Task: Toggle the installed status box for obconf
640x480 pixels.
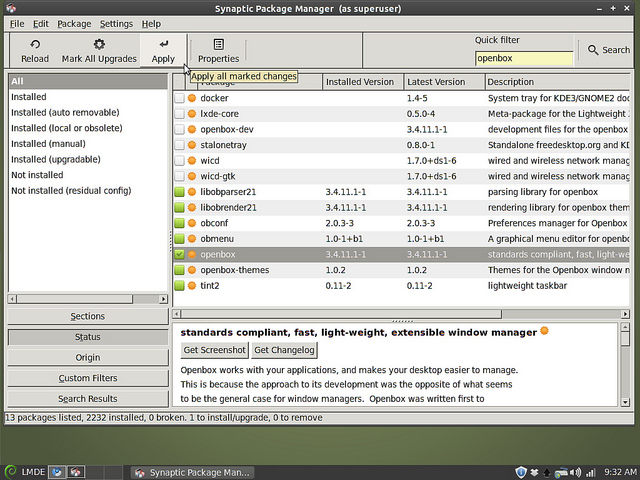Action: [179, 223]
